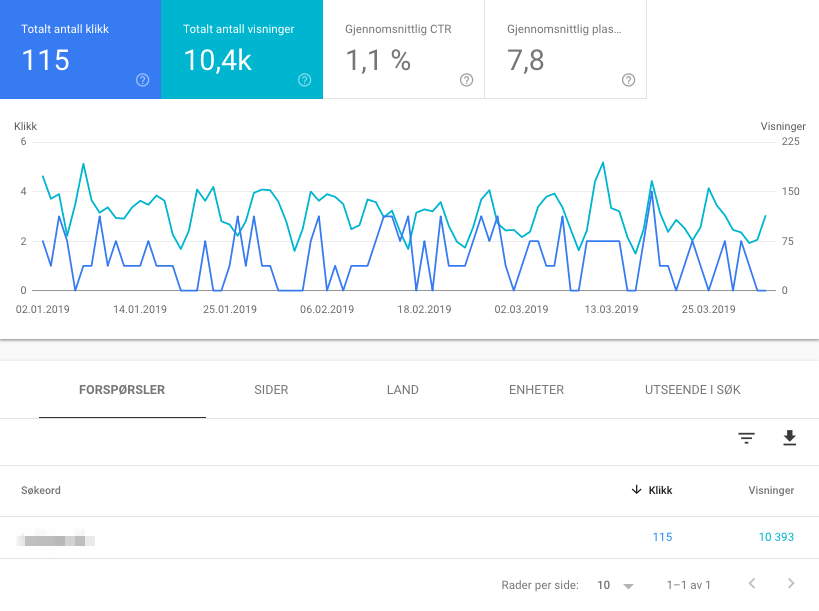Go to previous page of results

click(752, 583)
